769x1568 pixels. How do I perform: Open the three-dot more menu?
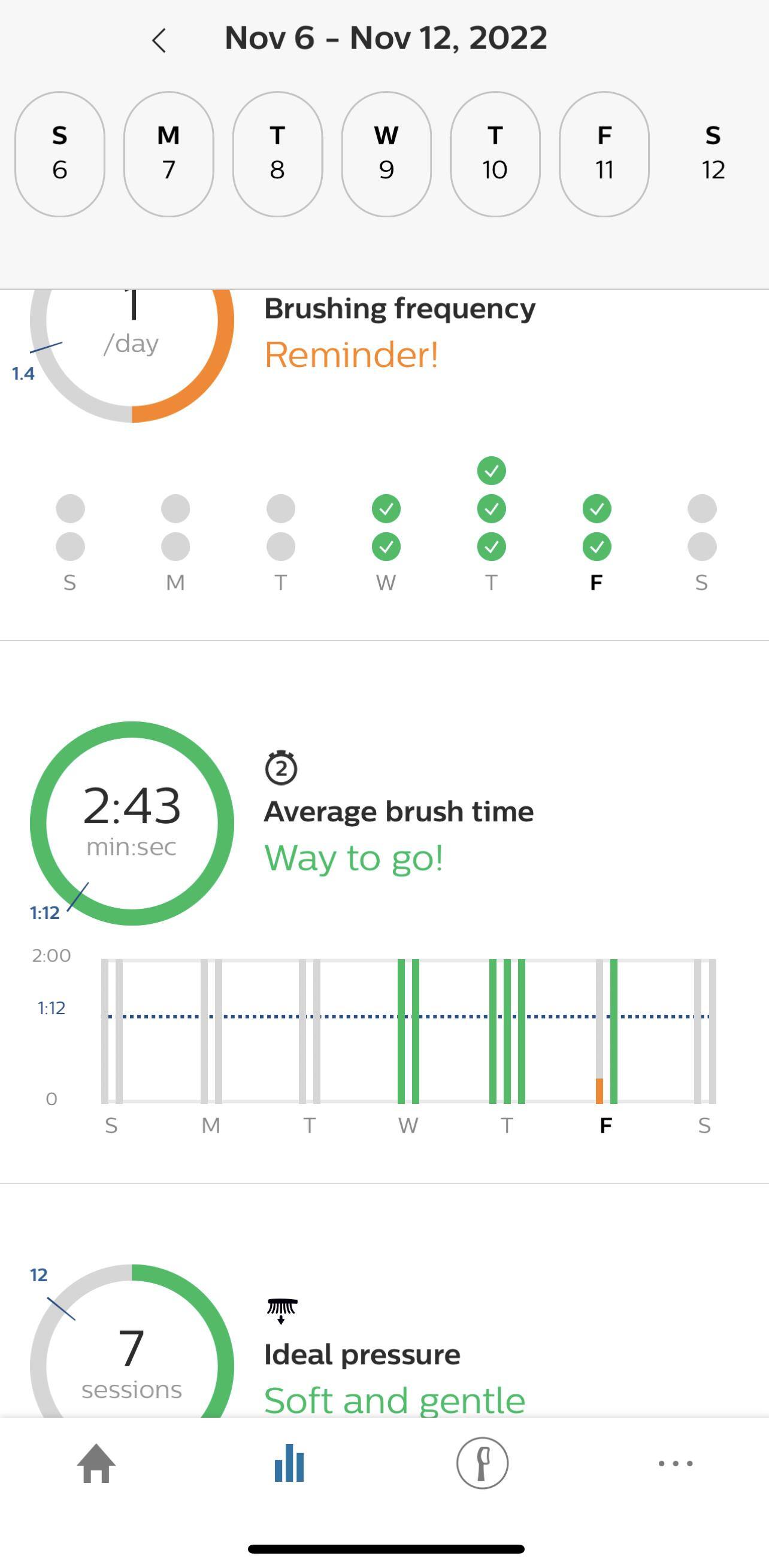click(x=675, y=1463)
